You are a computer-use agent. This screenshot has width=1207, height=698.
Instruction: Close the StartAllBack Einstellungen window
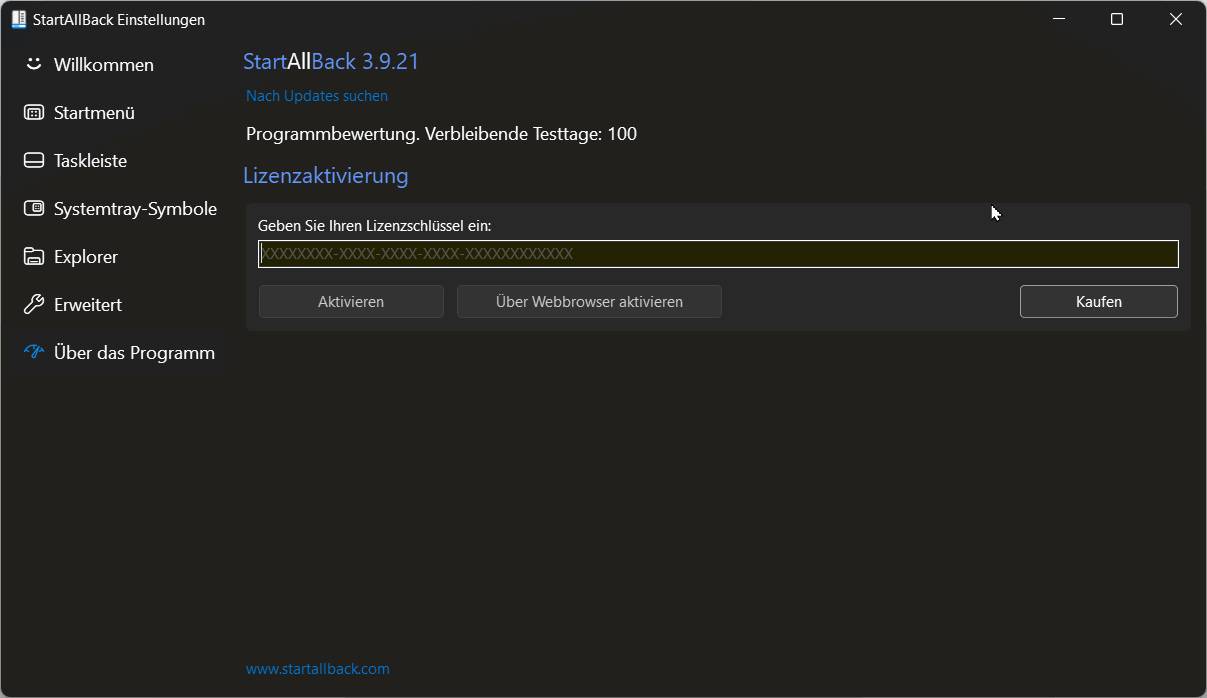[1176, 19]
